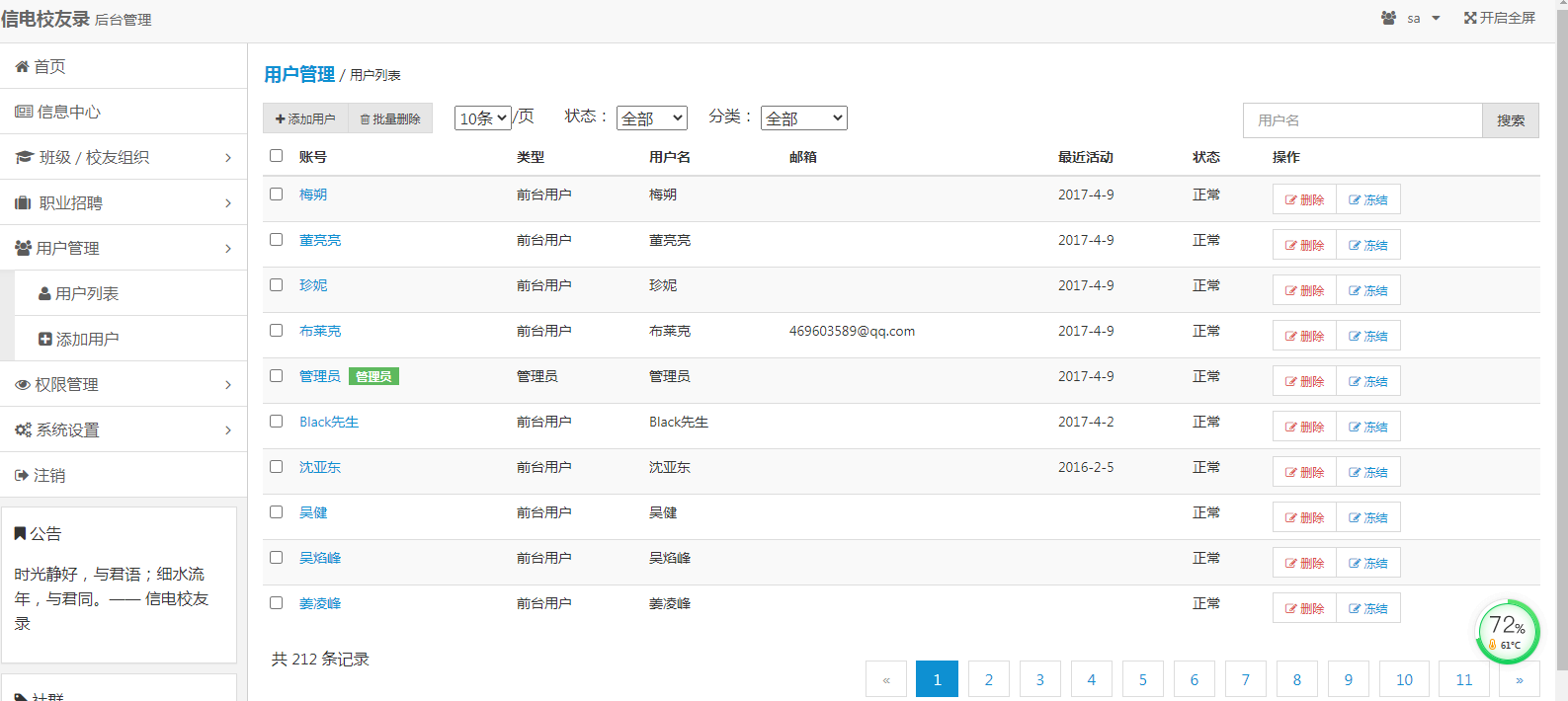The height and width of the screenshot is (701, 1568).
Task: Click the plus-square icon beside 添加用户 in sidebar
Action: [45, 340]
